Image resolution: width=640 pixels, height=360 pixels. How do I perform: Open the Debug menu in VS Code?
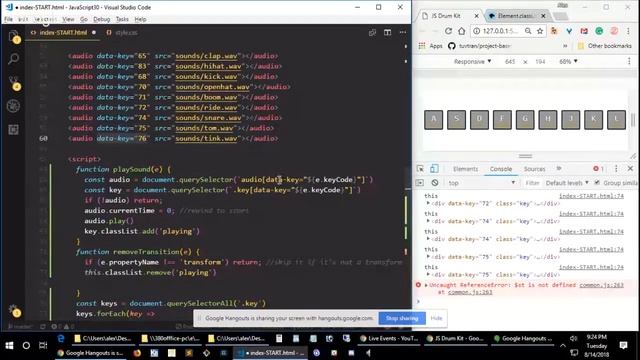pyautogui.click(x=101, y=19)
